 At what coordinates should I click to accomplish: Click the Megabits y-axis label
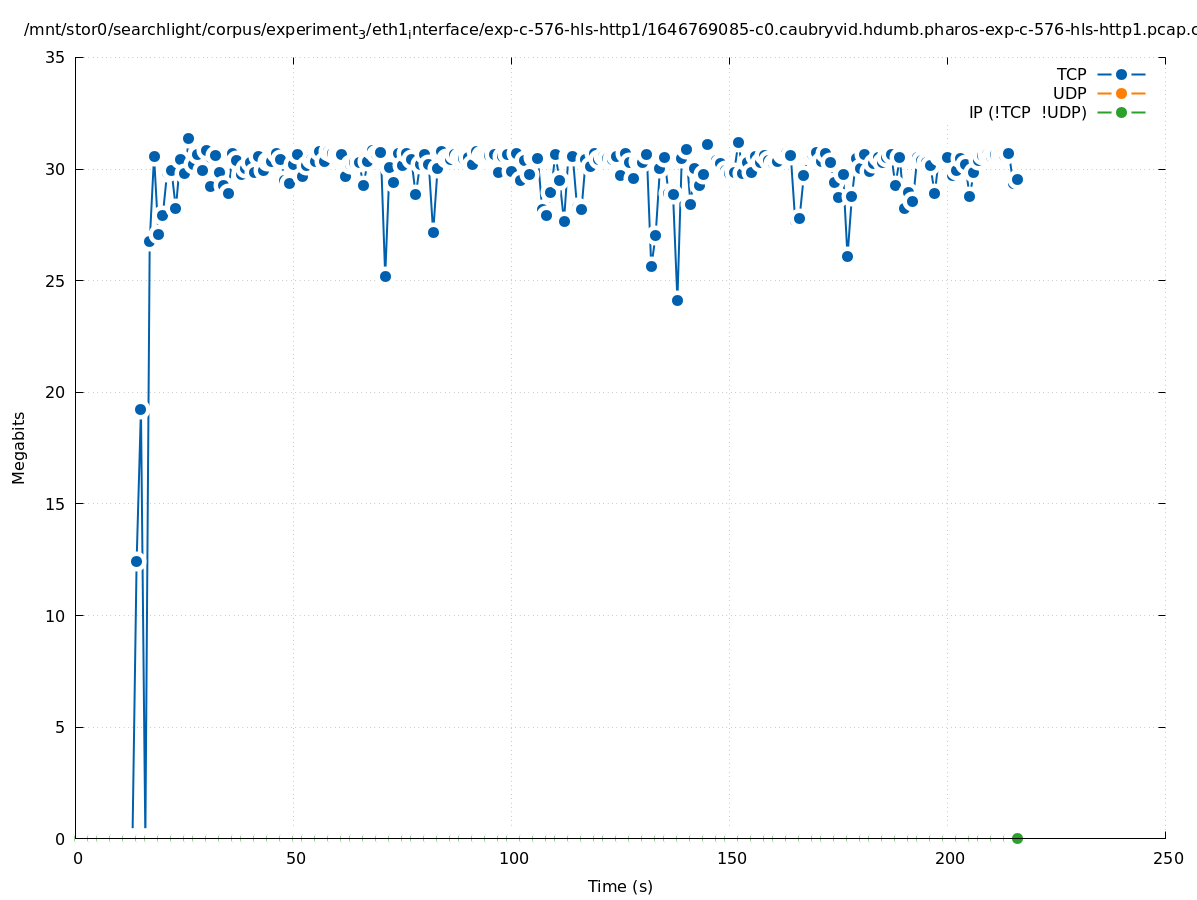point(19,447)
